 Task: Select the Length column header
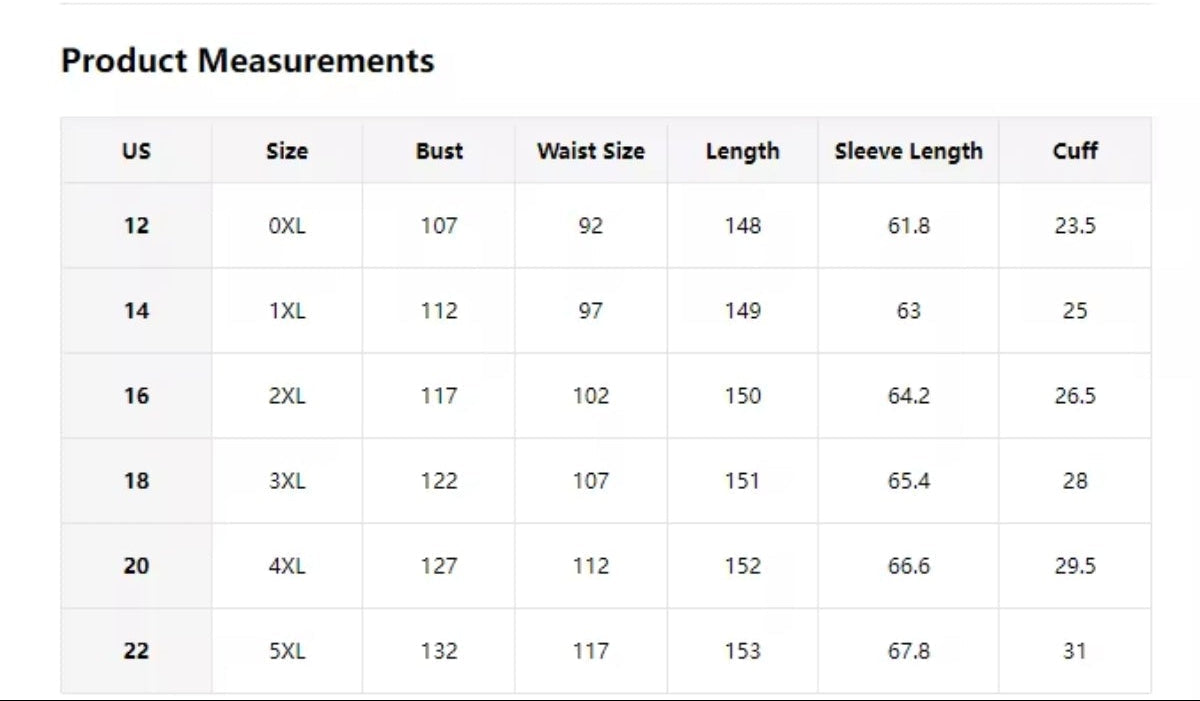tap(742, 152)
